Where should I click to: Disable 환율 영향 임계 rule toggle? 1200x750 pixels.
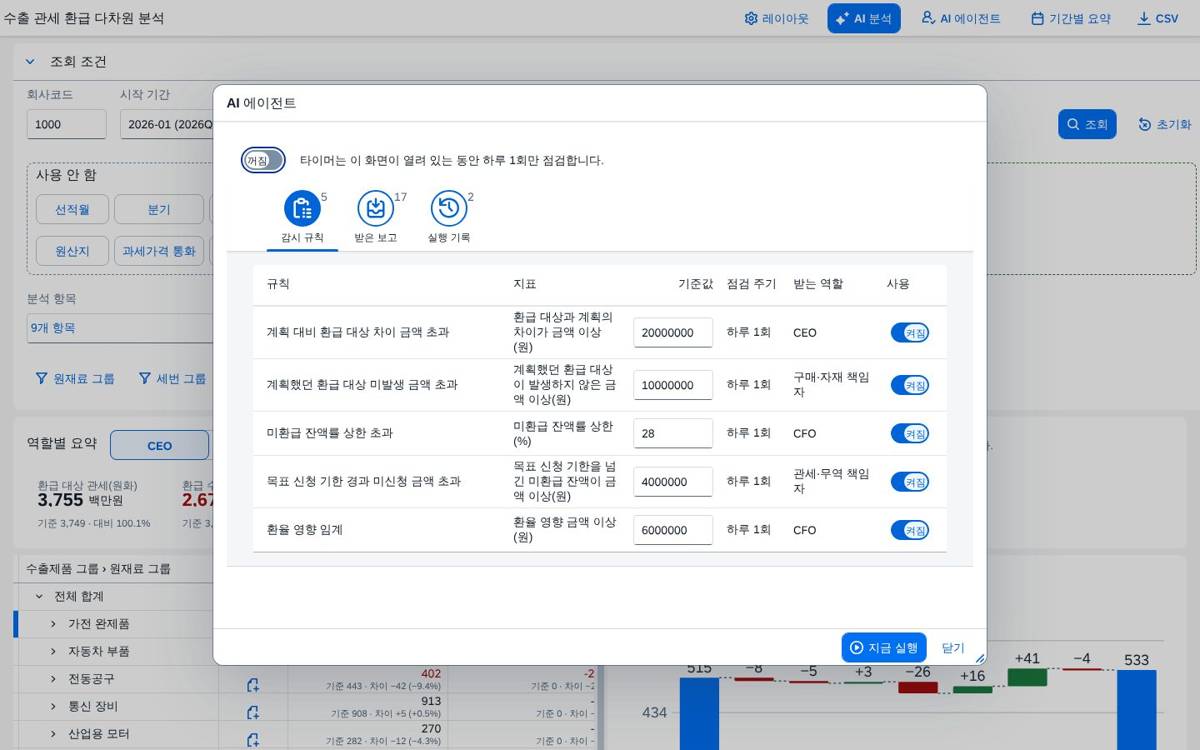[x=910, y=530]
